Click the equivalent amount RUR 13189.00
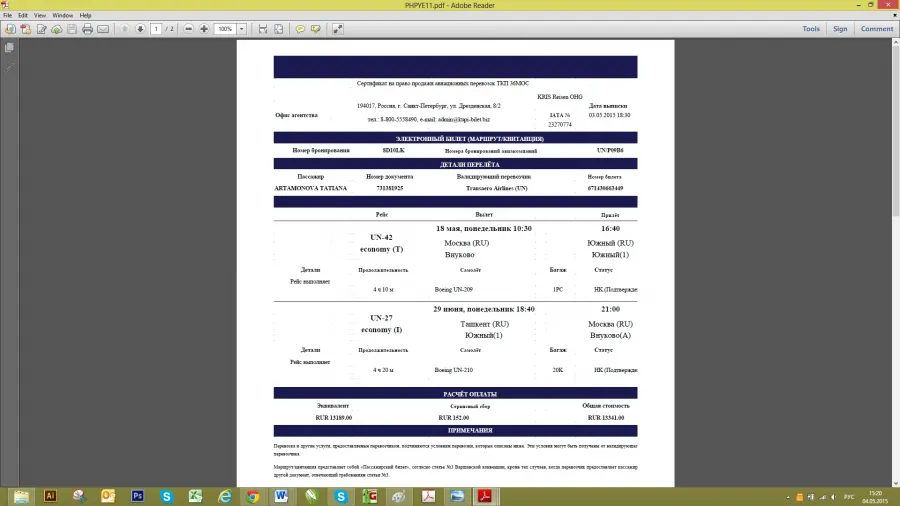This screenshot has width=900, height=506. (333, 418)
